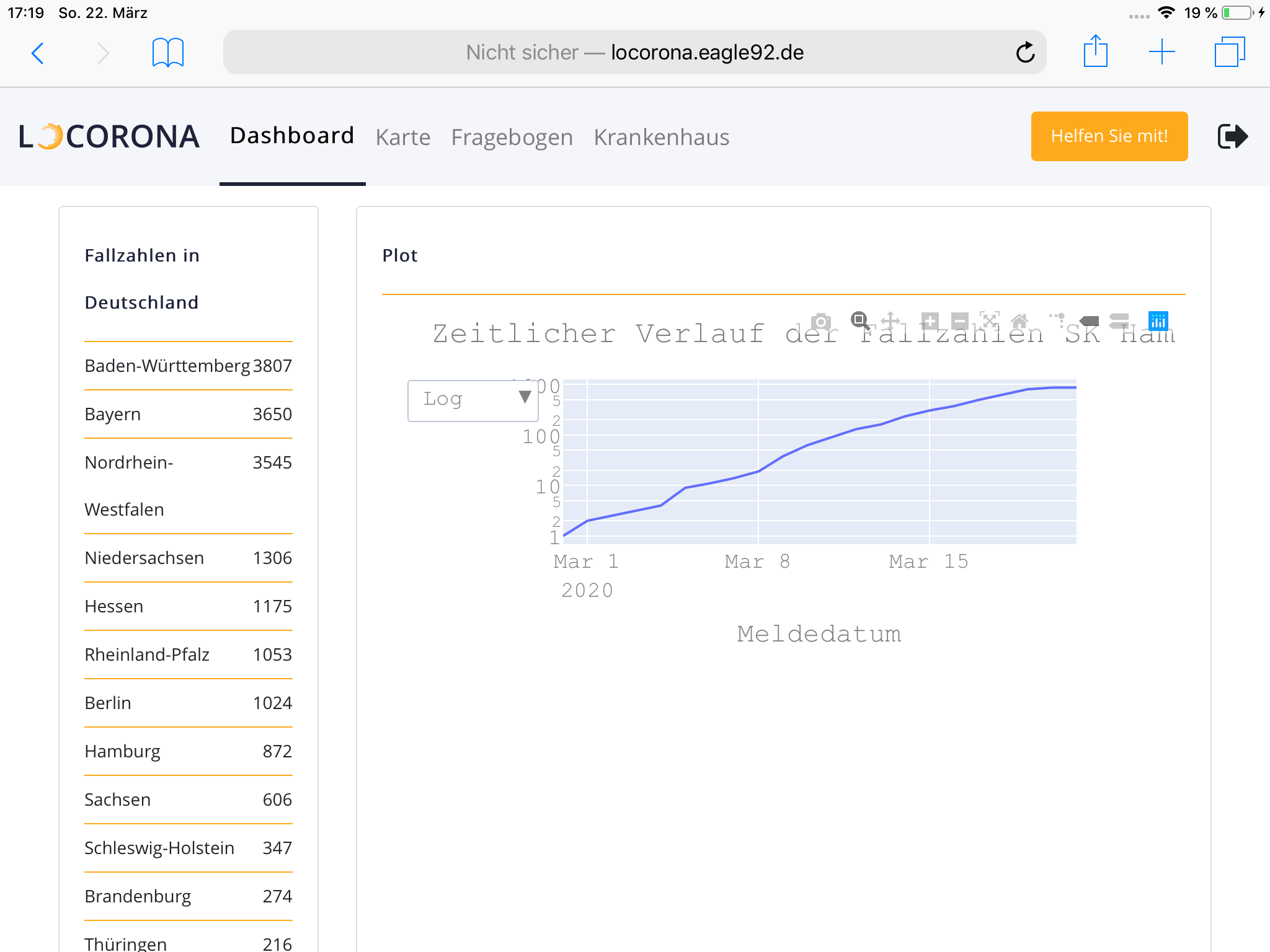
Task: Switch to the Karte tab
Action: [402, 137]
